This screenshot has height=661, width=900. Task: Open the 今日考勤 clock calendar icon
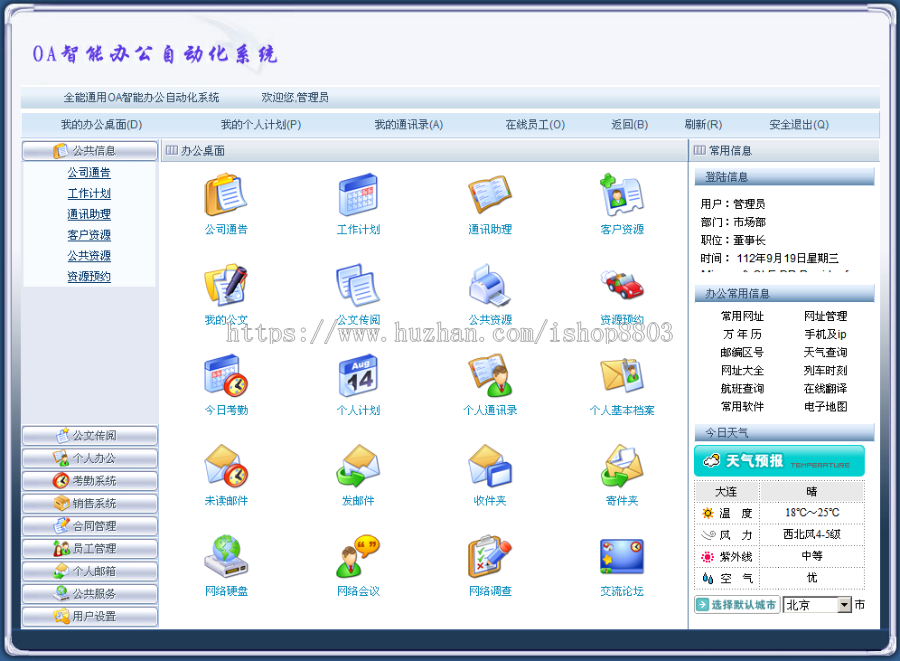pyautogui.click(x=226, y=376)
